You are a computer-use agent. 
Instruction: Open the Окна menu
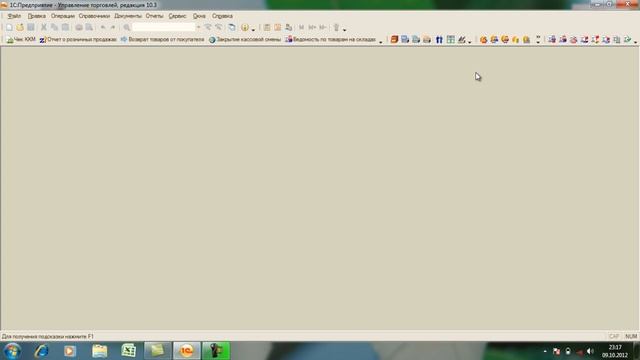[199, 16]
